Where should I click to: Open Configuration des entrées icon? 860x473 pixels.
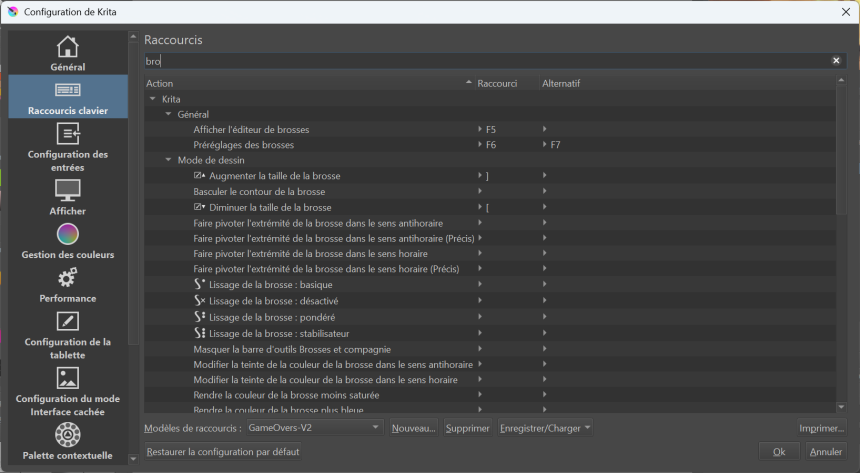[67, 134]
